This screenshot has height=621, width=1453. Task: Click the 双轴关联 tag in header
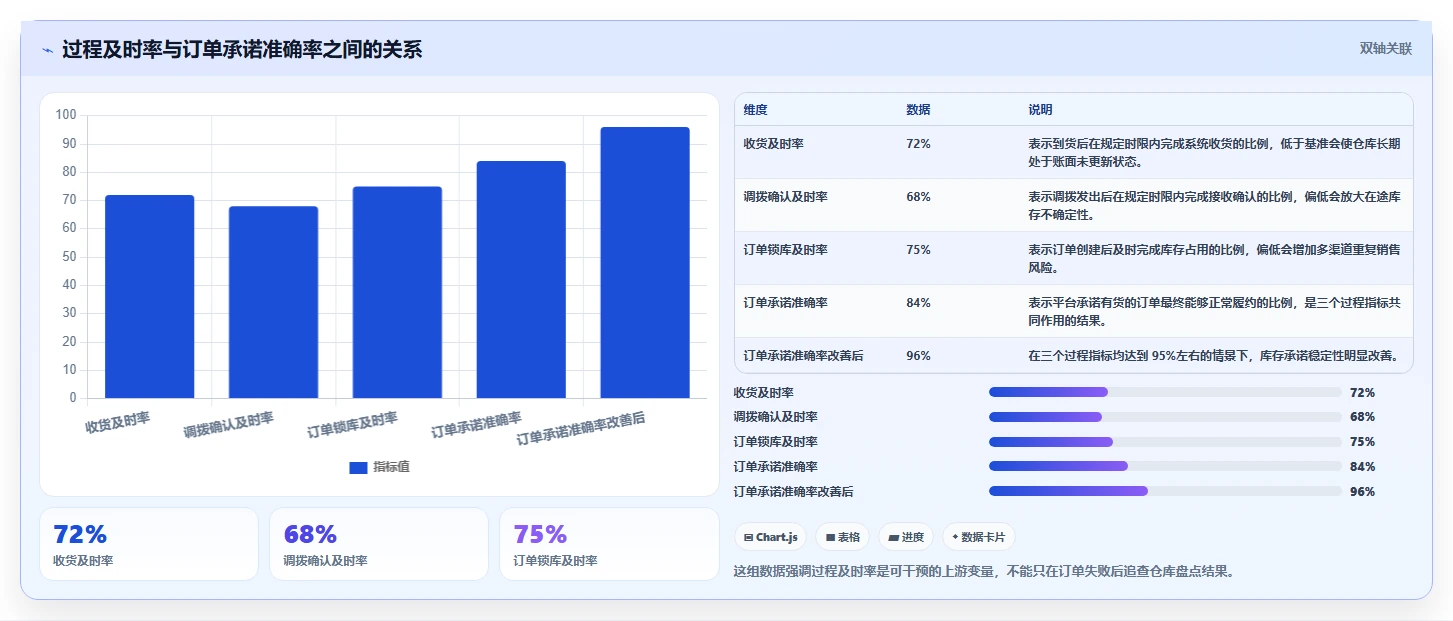(1385, 48)
